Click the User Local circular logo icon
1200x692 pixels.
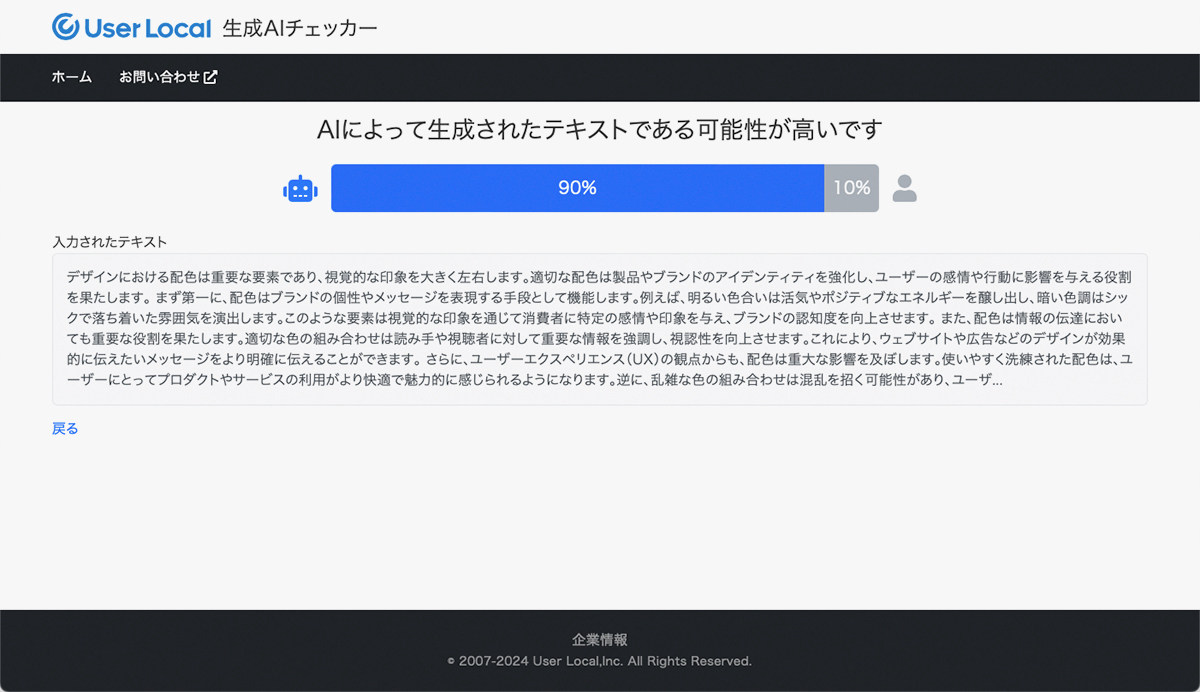[x=66, y=27]
